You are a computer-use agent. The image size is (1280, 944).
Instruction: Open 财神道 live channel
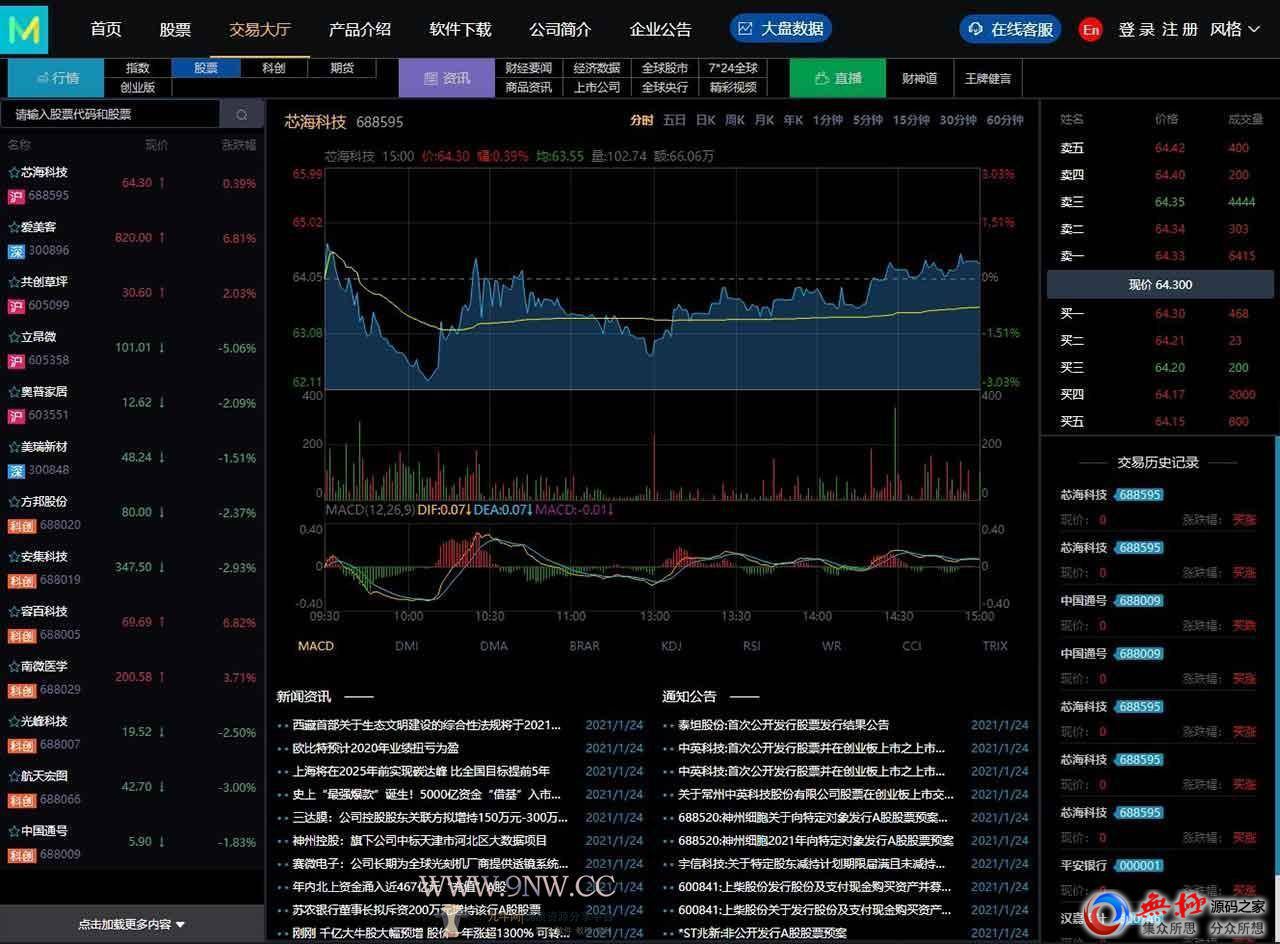[919, 78]
